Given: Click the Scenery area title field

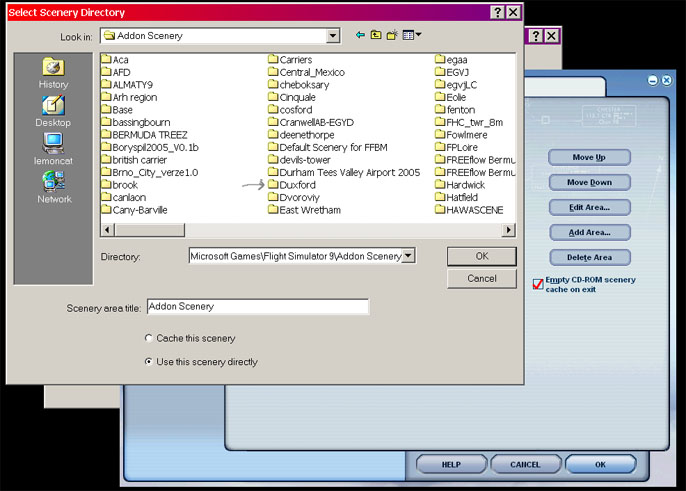Looking at the screenshot, I should pyautogui.click(x=257, y=307).
